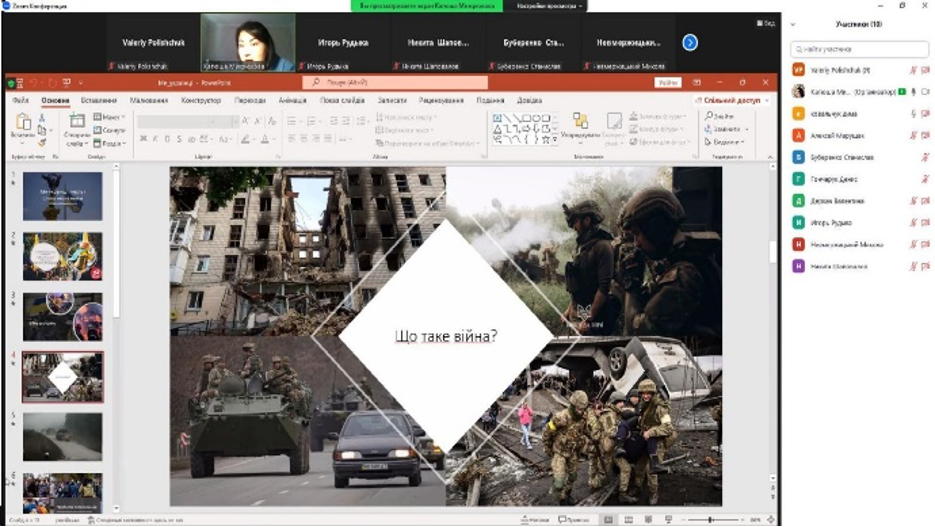Click the Undo arrow in the title bar

click(32, 83)
